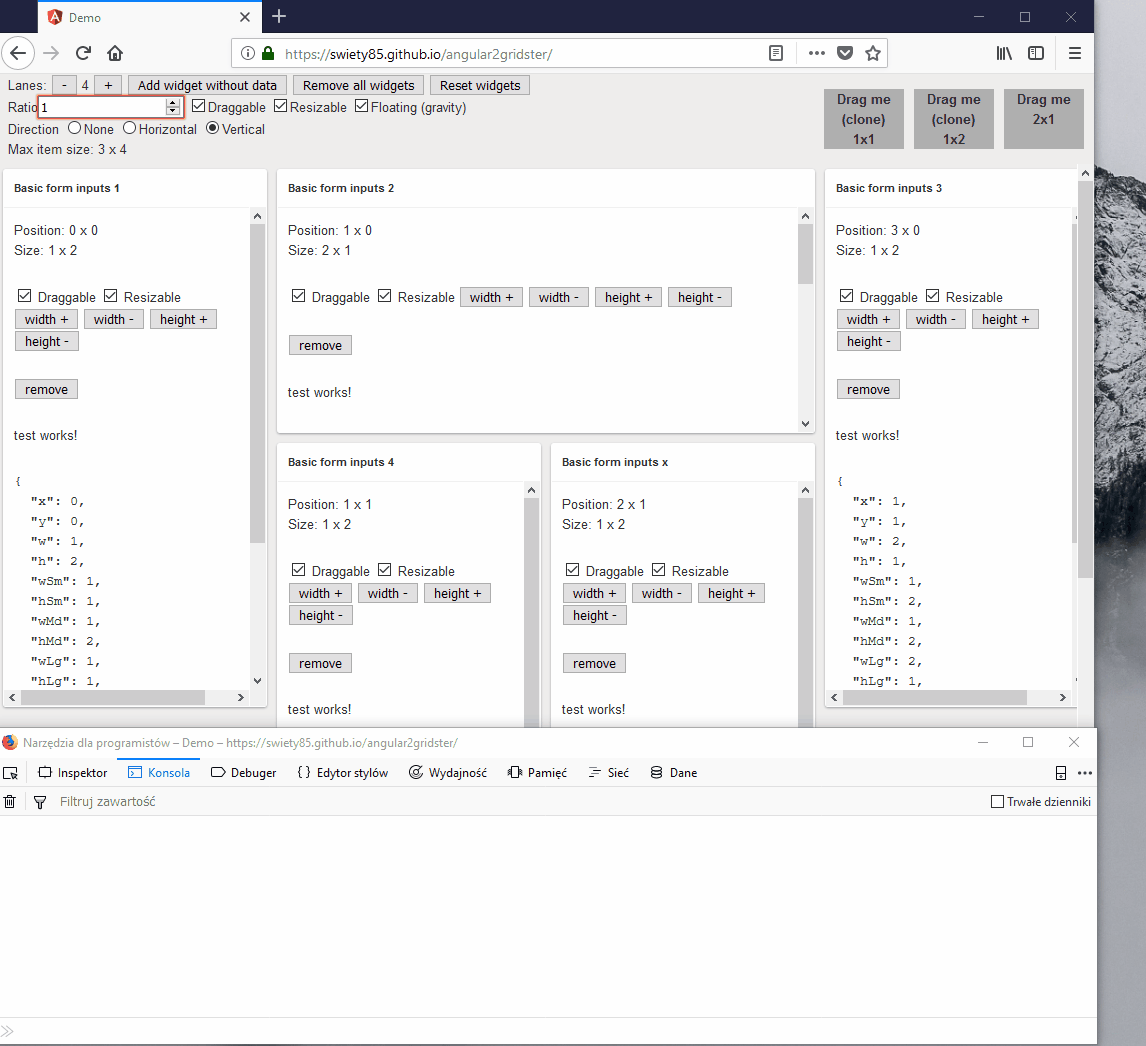The image size is (1146, 1046).
Task: Open the Pamięć tab
Action: pos(537,773)
